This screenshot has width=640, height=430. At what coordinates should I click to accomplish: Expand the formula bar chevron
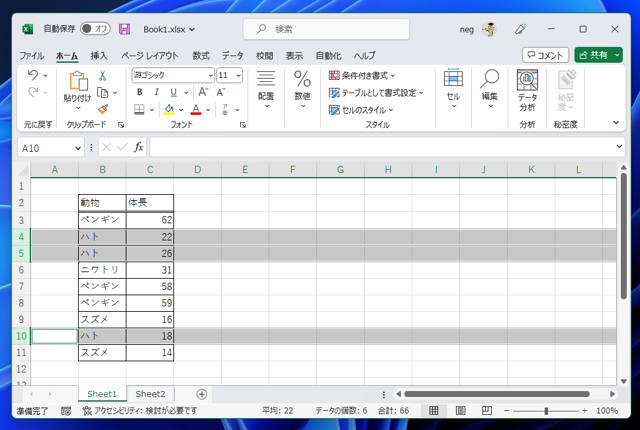[619, 146]
